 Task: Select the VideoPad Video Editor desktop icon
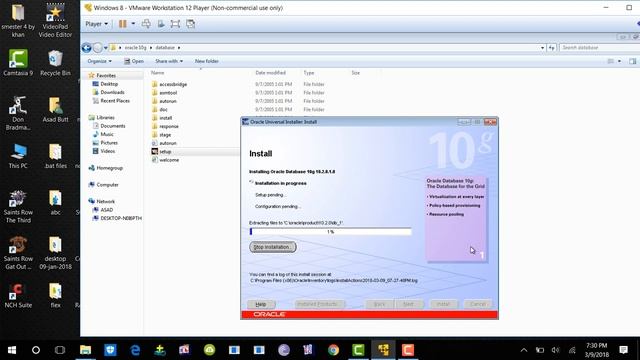55,20
